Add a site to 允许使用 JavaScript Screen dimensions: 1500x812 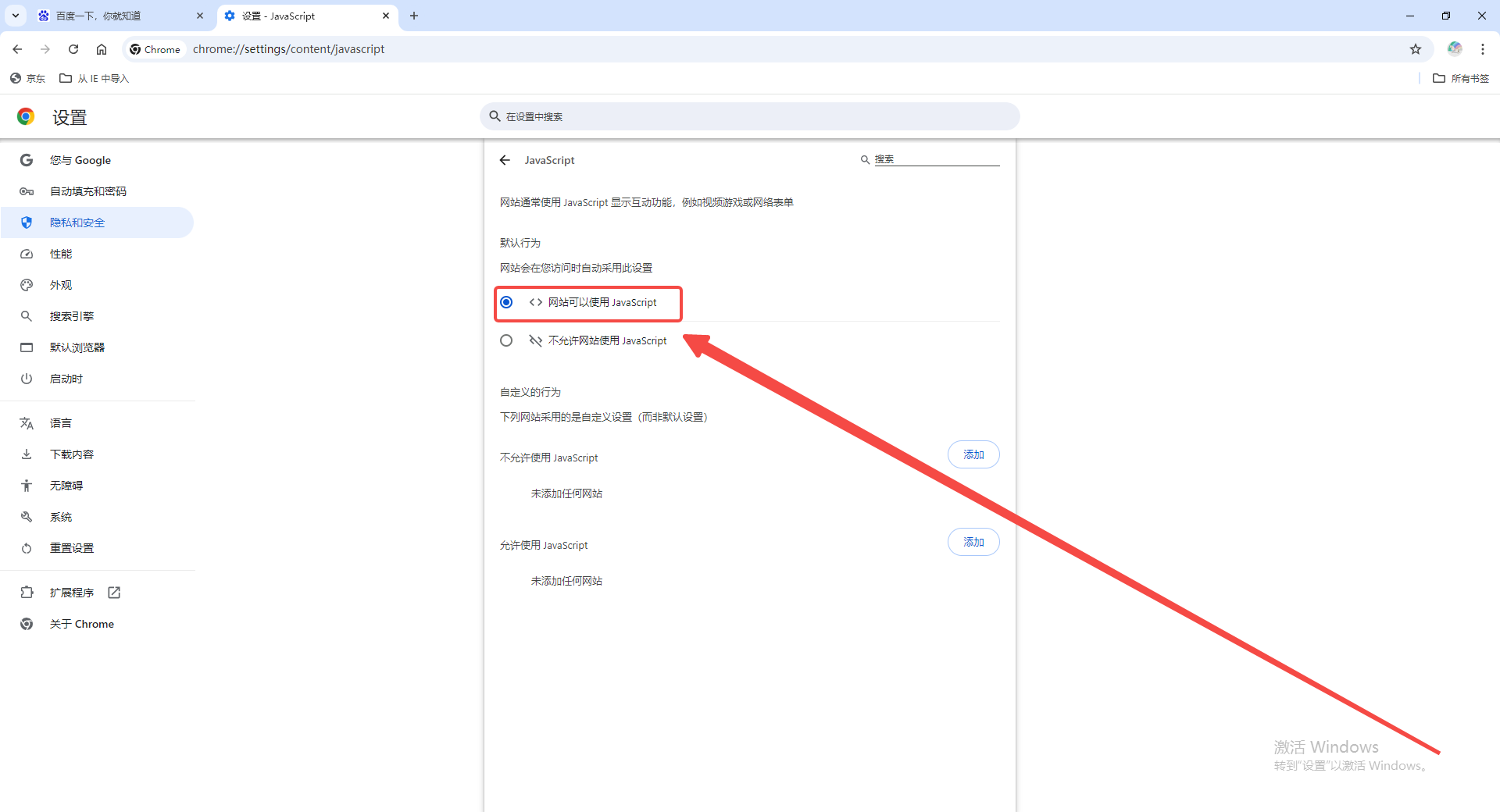pyautogui.click(x=973, y=542)
